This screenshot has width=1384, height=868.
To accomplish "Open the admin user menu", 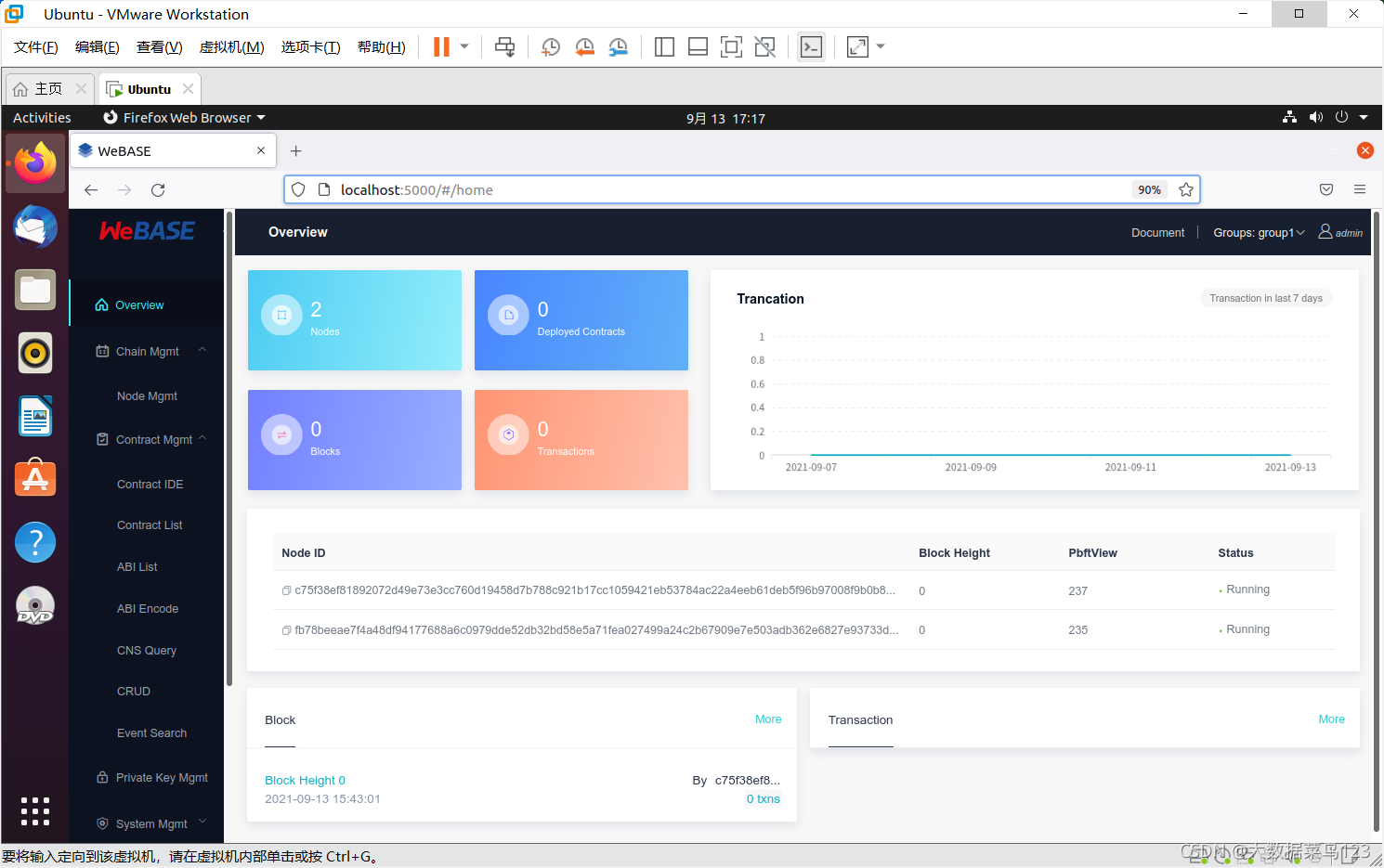I will 1340,232.
